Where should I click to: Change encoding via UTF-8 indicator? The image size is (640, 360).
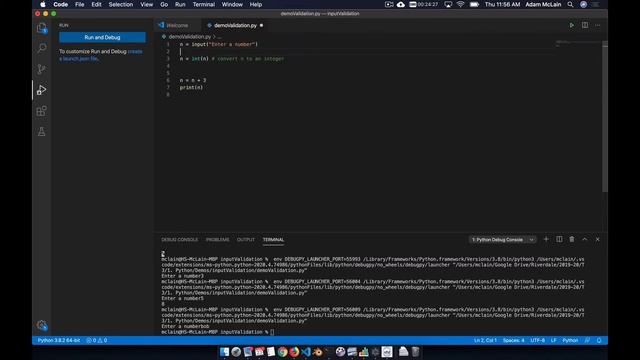538,340
